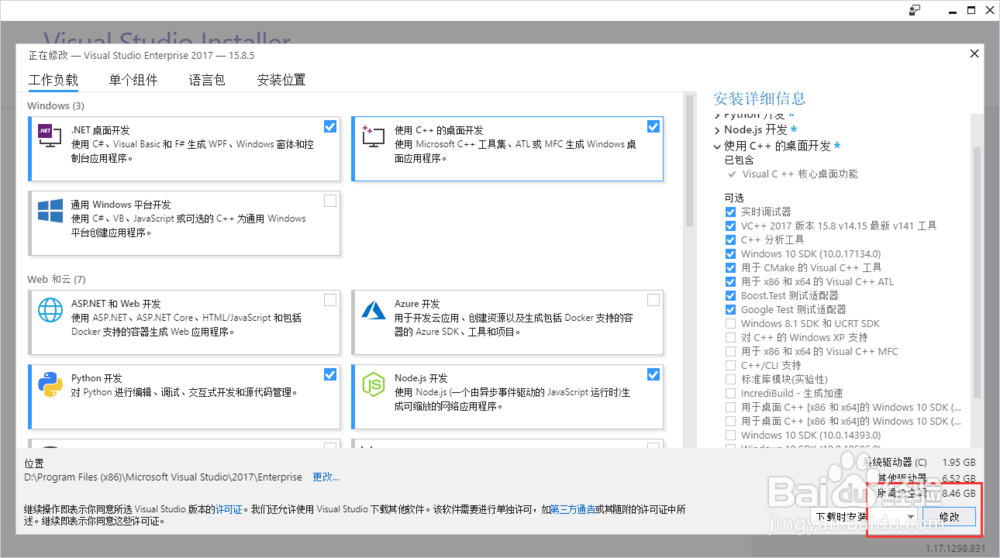This screenshot has width=1000, height=558.
Task: Uncheck Google Test 测试适配器 component
Action: click(x=730, y=310)
